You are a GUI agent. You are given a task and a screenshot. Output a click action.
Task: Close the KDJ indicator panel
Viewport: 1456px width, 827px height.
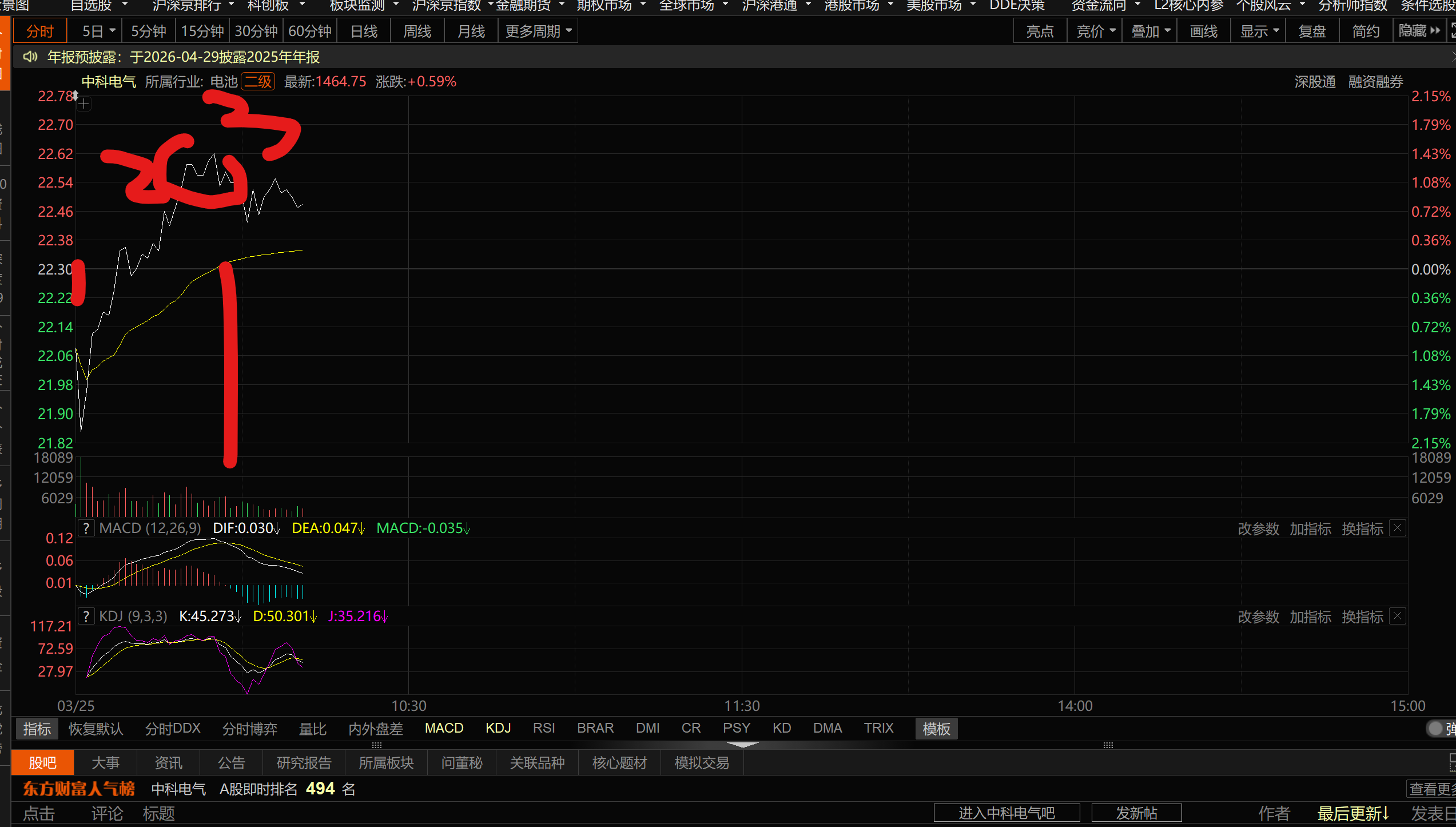click(1398, 616)
